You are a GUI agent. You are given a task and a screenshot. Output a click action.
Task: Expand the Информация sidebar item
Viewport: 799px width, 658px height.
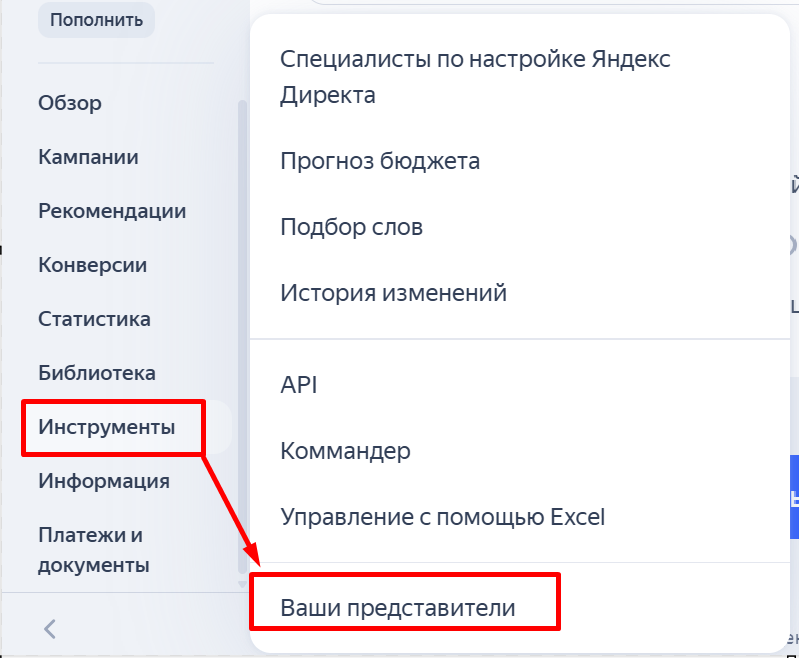(104, 481)
